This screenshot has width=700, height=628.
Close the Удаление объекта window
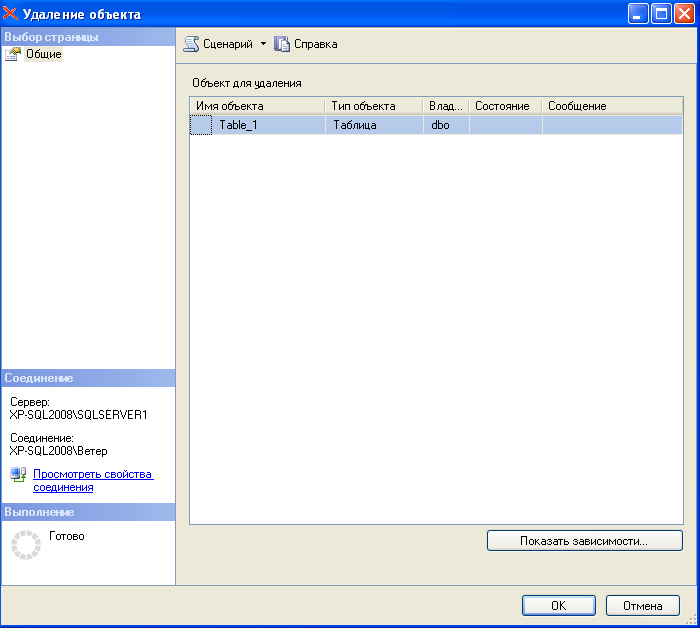tap(684, 13)
